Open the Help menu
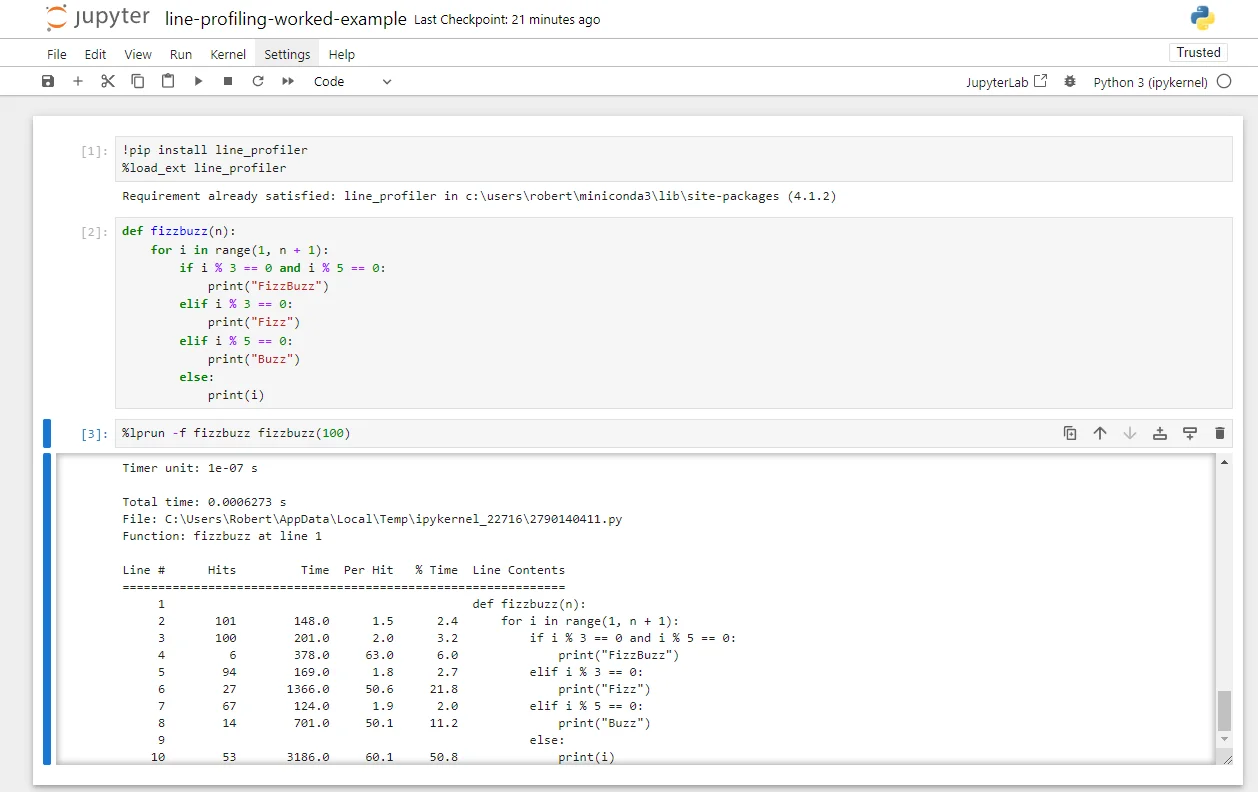Viewport: 1258px width, 792px height. [342, 54]
